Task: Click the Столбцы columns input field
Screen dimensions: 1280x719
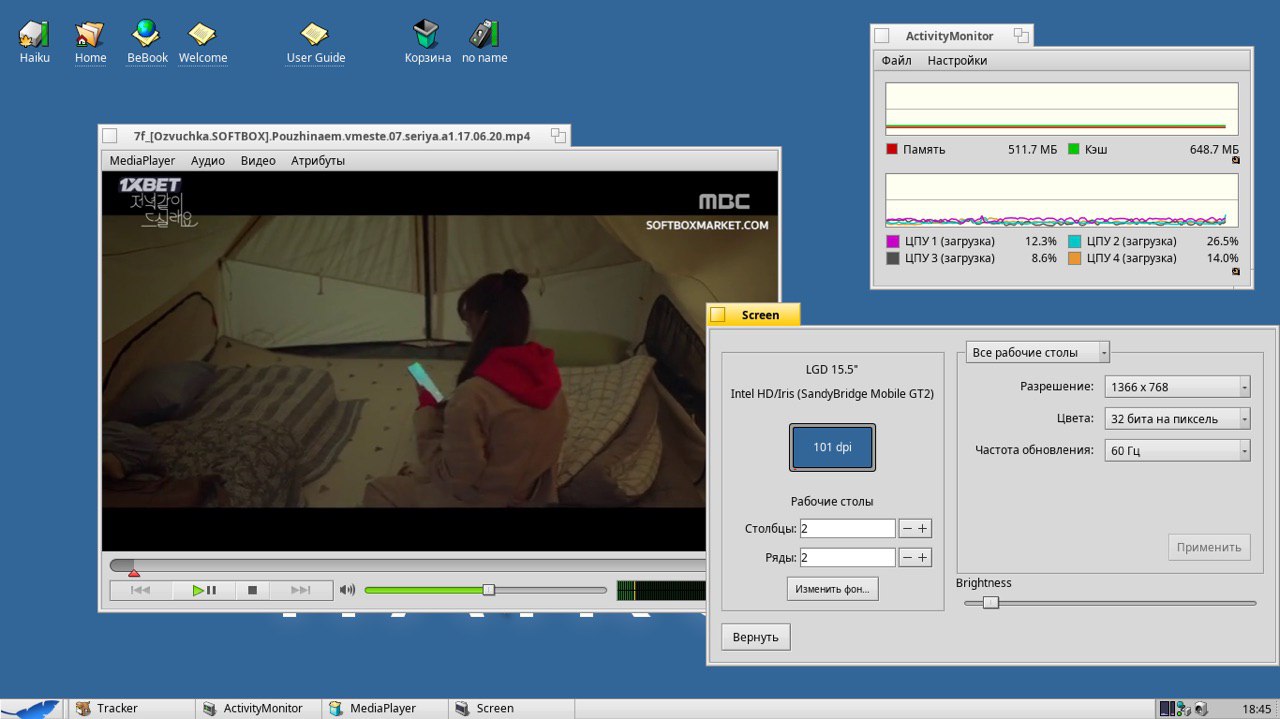Action: [847, 528]
